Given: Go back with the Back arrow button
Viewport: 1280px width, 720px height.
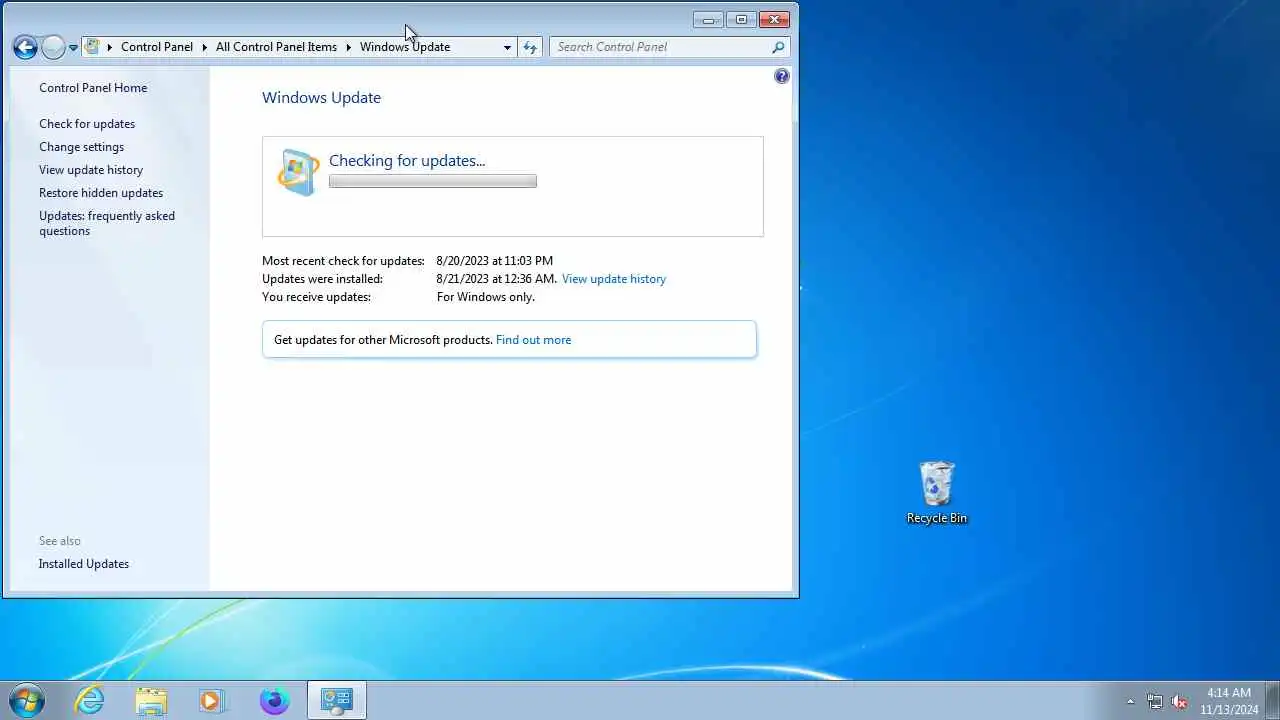Looking at the screenshot, I should [25, 47].
